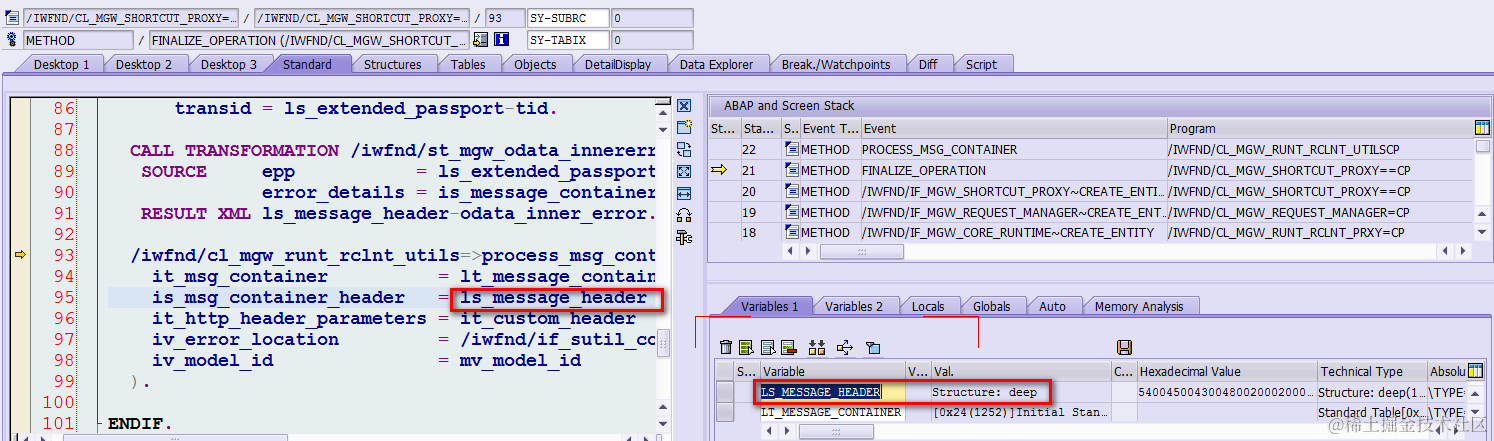Click horizontal scrollbar under ABAP stack table
Screen dimensions: 1494x441
(x=861, y=252)
